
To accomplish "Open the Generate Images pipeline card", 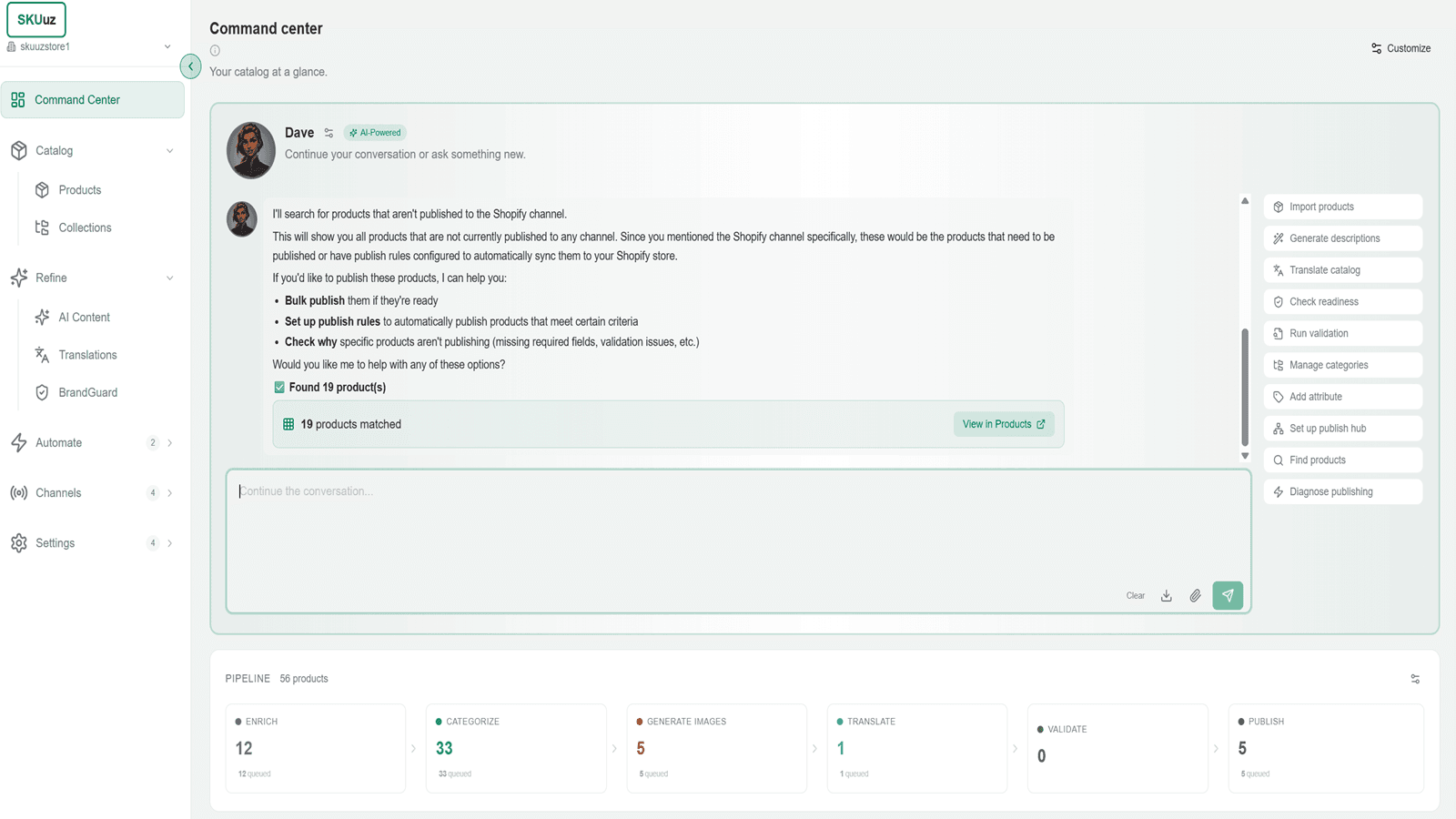I will point(717,748).
